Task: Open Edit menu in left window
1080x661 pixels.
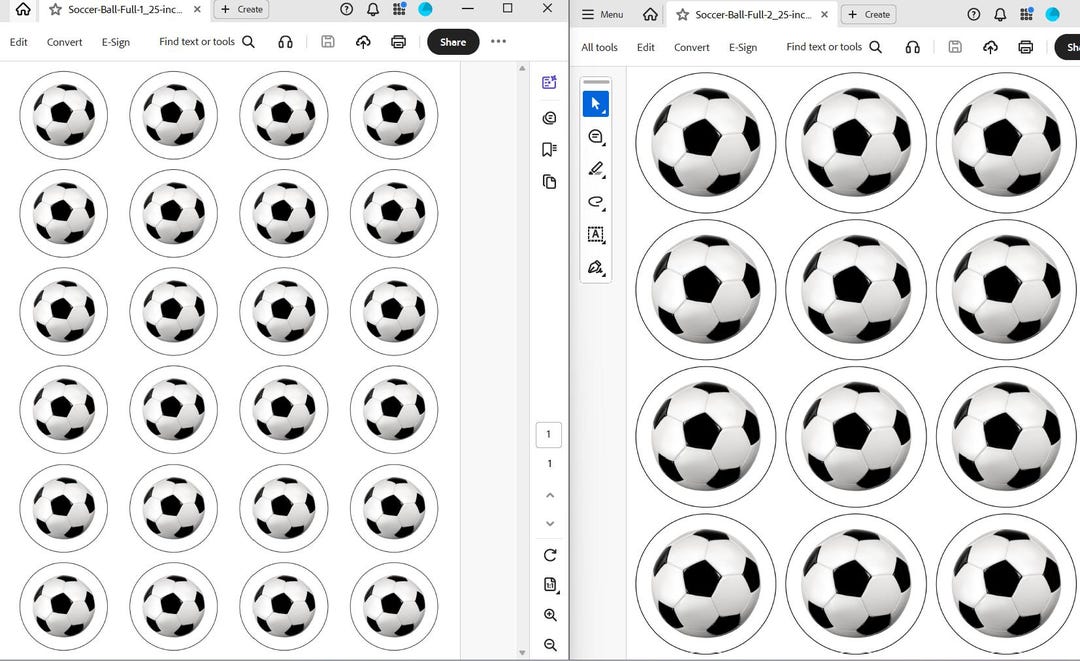Action: point(19,42)
